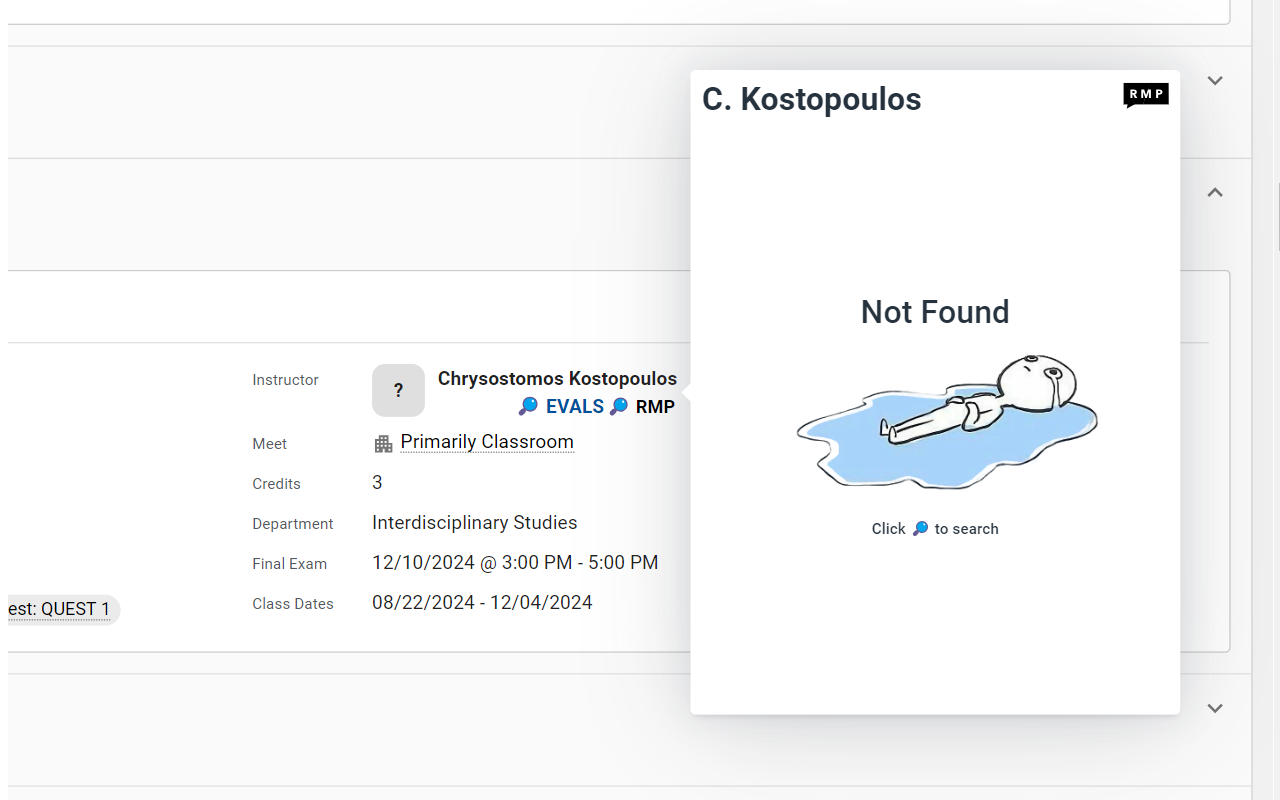Click the Final Exam date and time

(515, 563)
